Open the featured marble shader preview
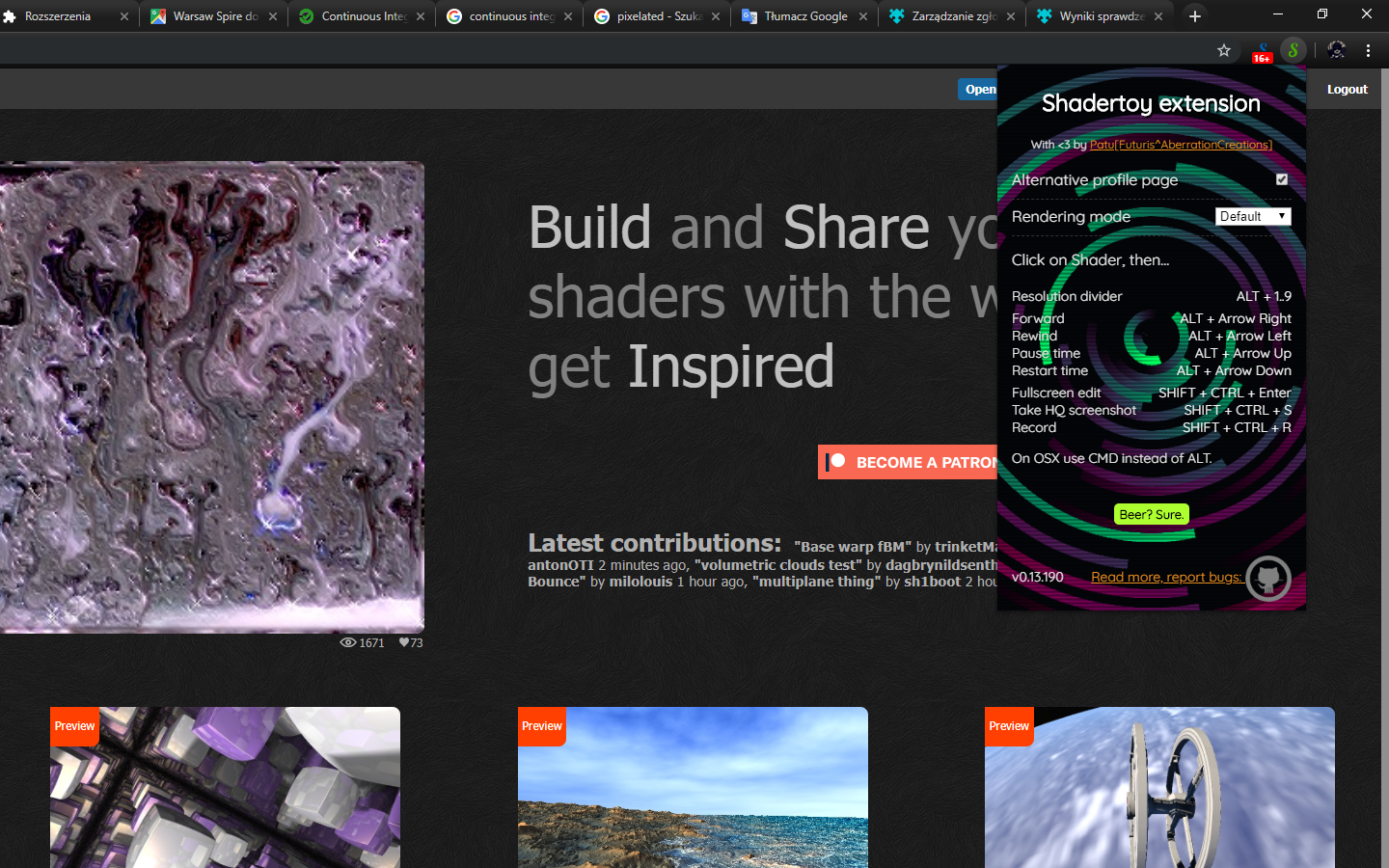This screenshot has width=1389, height=868. click(211, 397)
